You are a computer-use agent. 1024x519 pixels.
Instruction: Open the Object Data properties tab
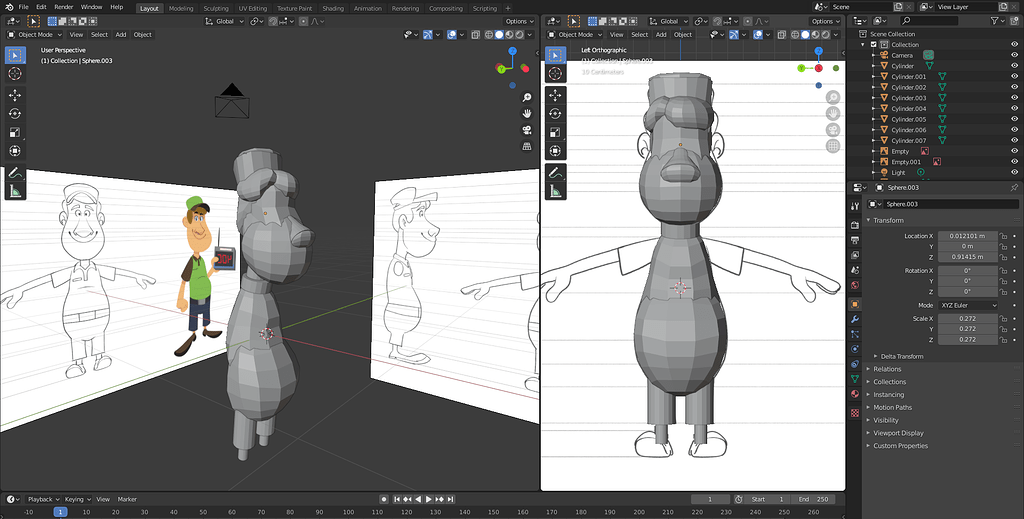[x=855, y=379]
